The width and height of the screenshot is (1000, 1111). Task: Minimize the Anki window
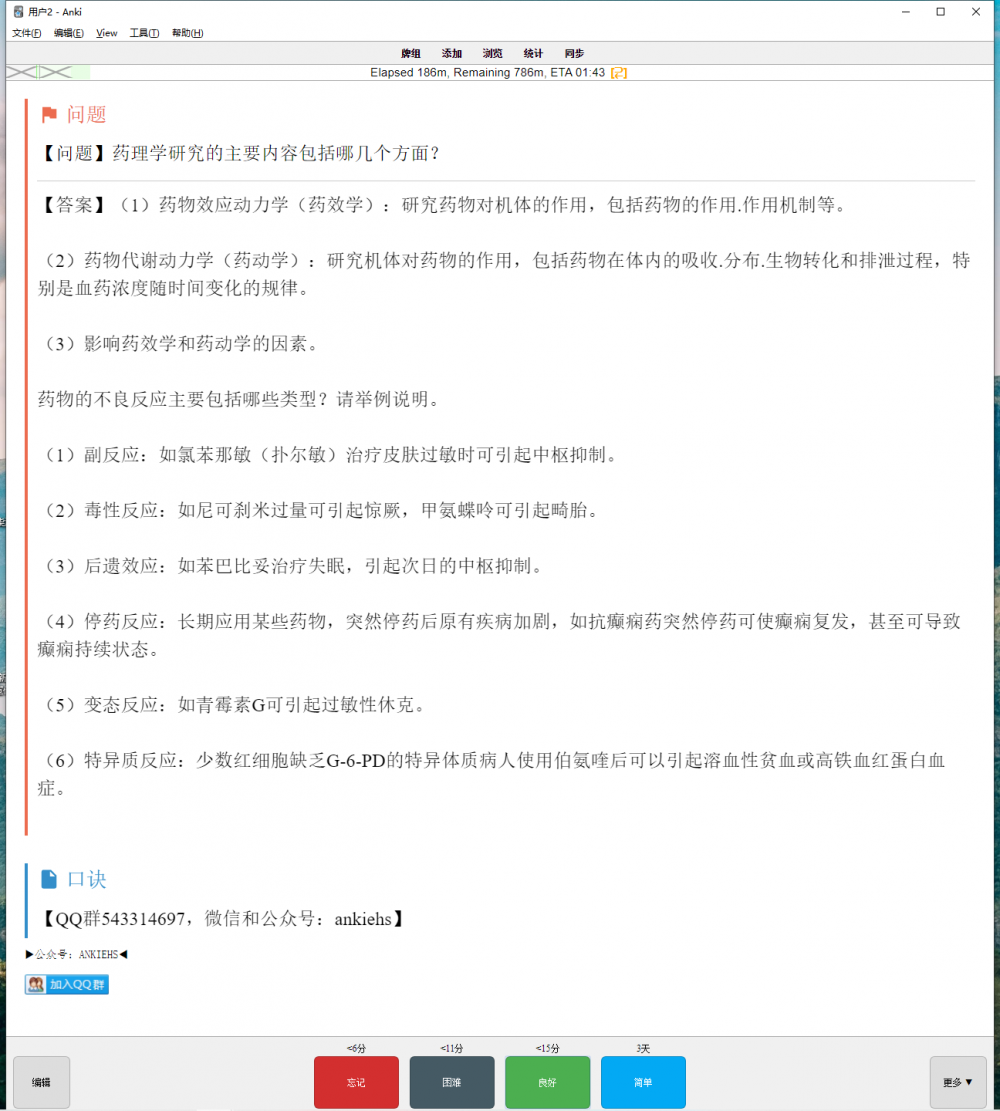pos(906,11)
